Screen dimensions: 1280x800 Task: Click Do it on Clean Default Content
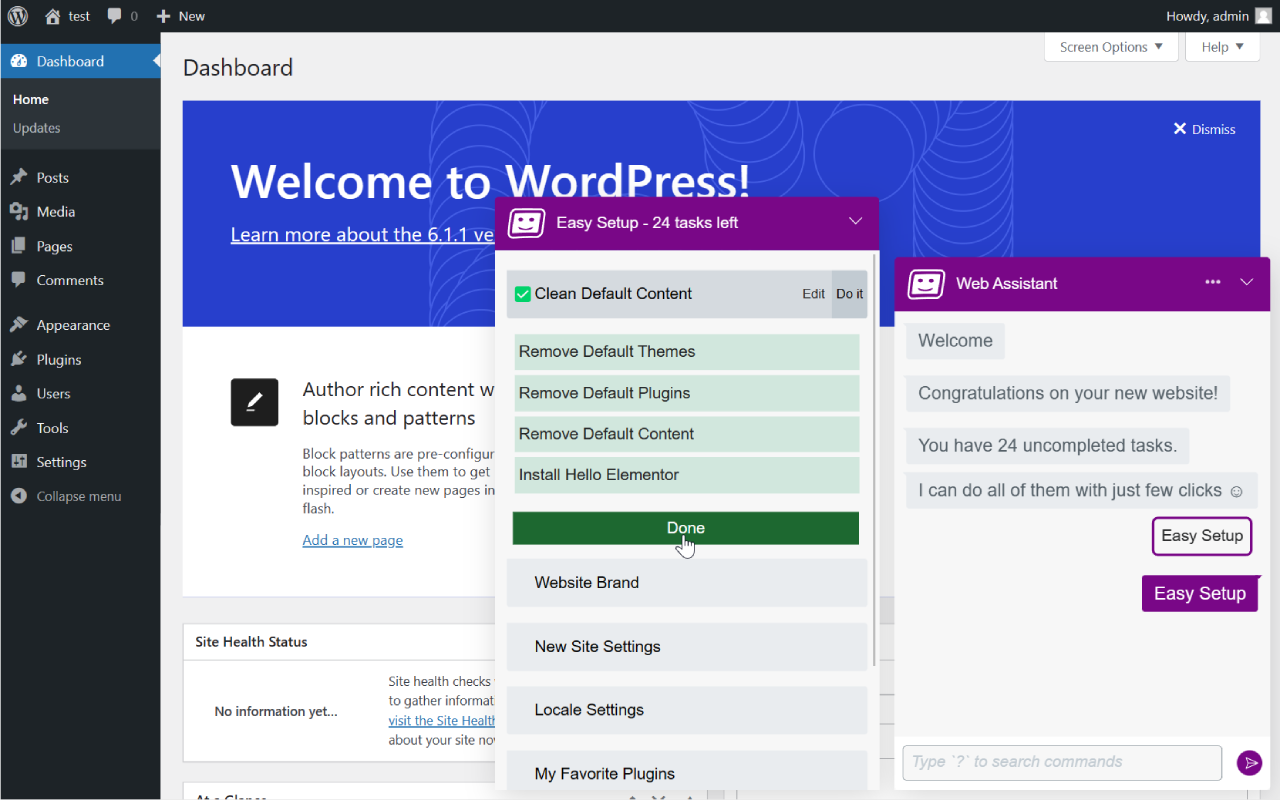[850, 294]
